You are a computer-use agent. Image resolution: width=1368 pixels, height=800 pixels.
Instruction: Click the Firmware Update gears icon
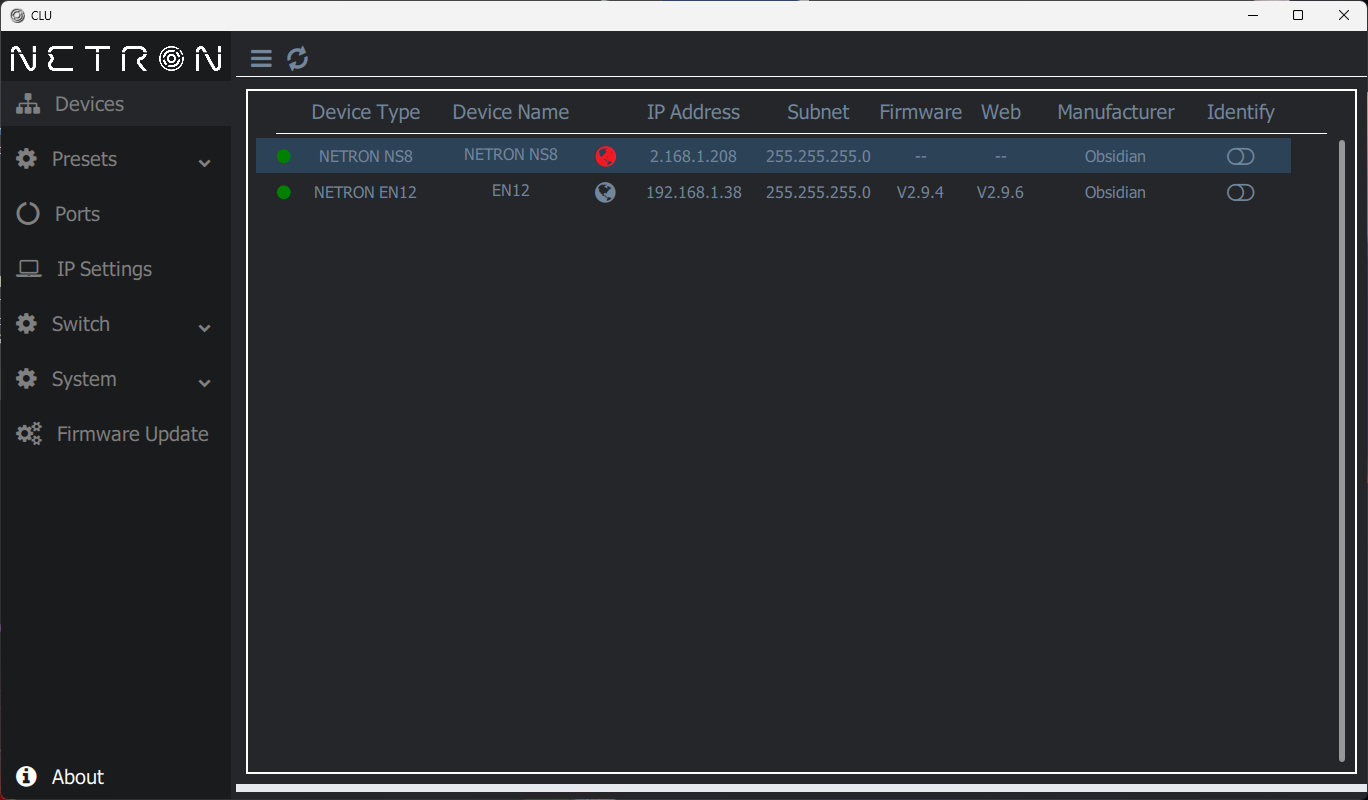(29, 434)
